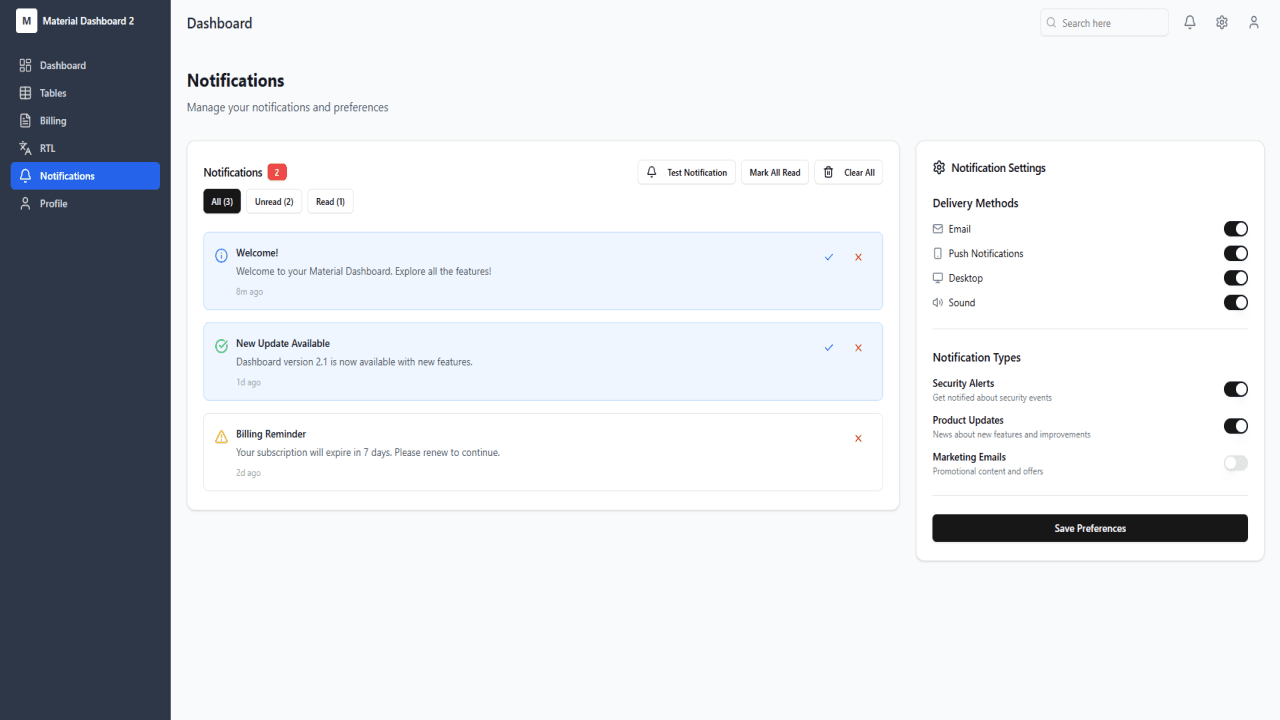1280x720 pixels.
Task: Open the RTL page in the sidebar
Action: click(85, 148)
